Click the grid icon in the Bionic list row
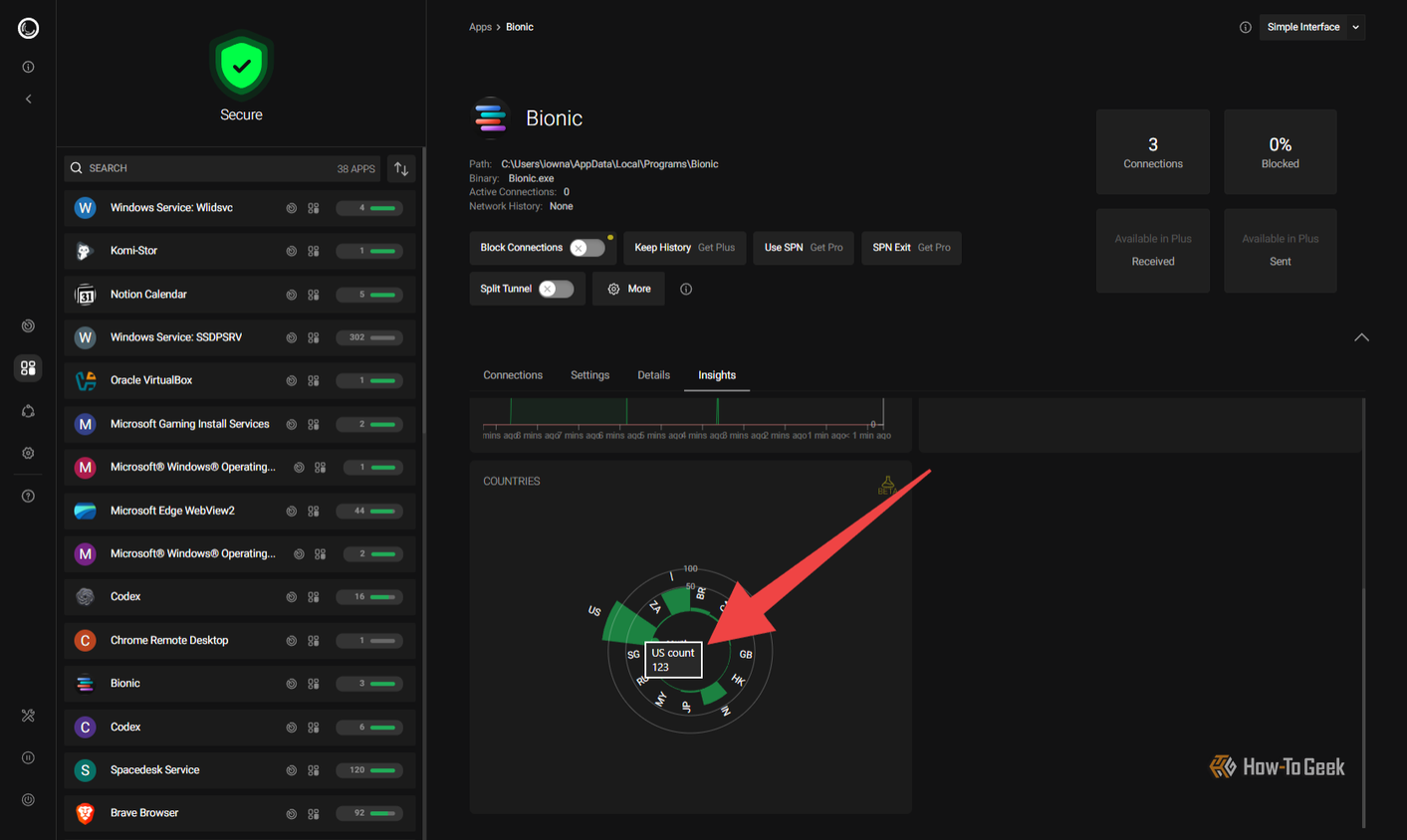Viewport: 1407px width, 840px height. click(314, 684)
